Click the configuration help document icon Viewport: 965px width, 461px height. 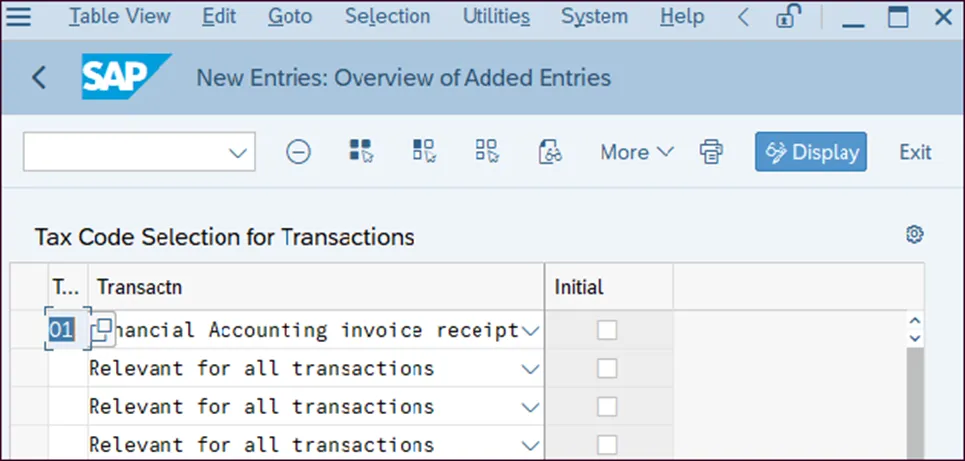pos(549,152)
